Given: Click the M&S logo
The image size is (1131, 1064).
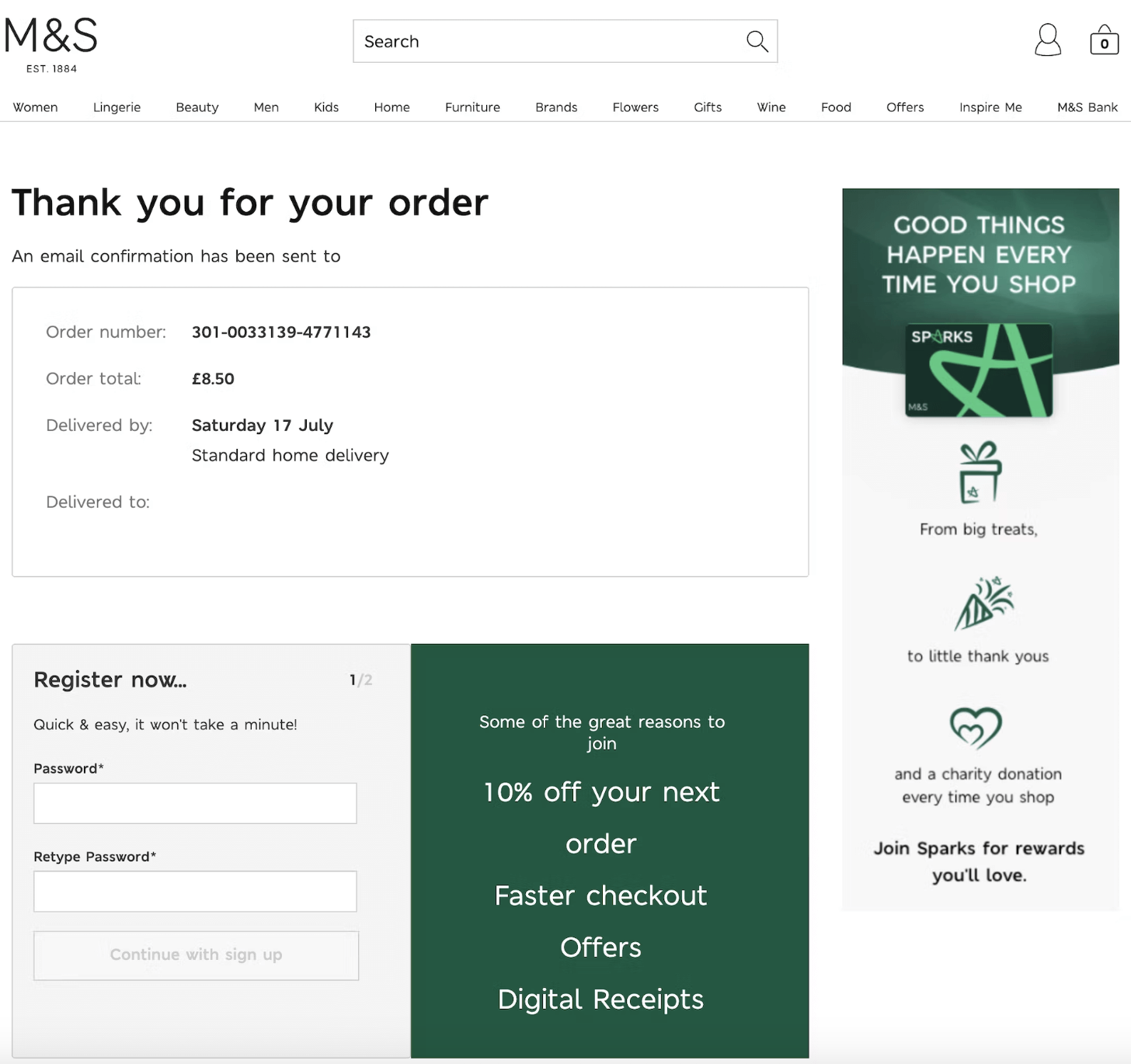Looking at the screenshot, I should click(x=51, y=45).
